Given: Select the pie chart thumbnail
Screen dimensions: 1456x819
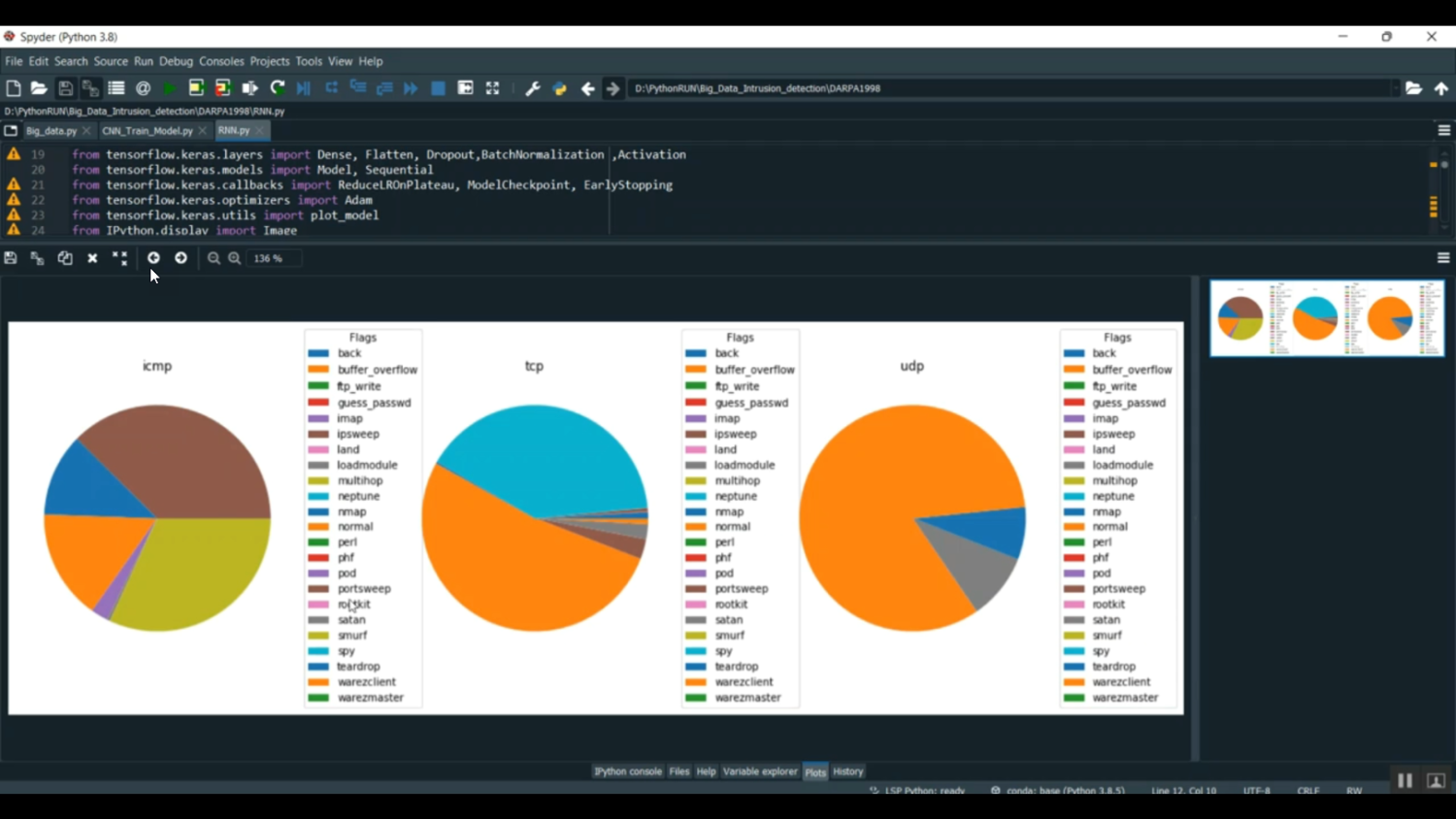Looking at the screenshot, I should coord(1326,318).
